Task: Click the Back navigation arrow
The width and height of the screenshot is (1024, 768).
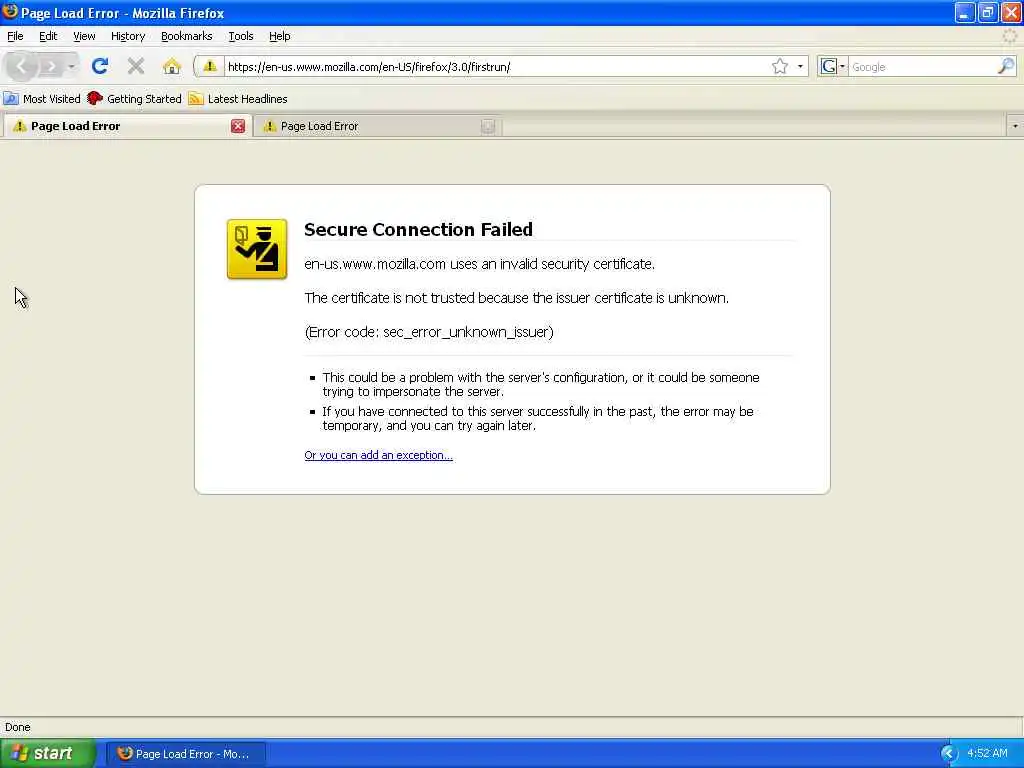Action: point(21,66)
